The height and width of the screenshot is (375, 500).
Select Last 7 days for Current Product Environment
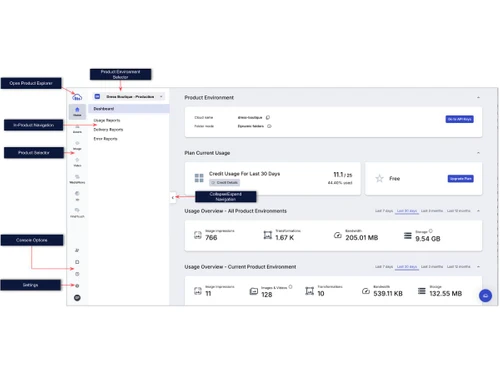click(384, 267)
